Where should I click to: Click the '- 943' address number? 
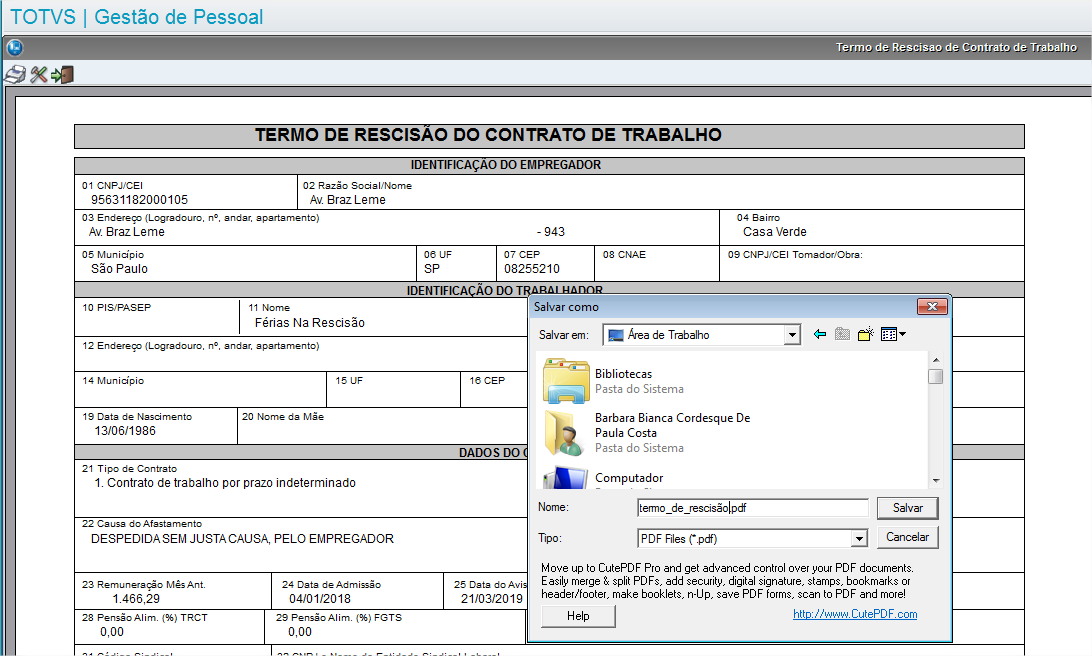tap(551, 232)
